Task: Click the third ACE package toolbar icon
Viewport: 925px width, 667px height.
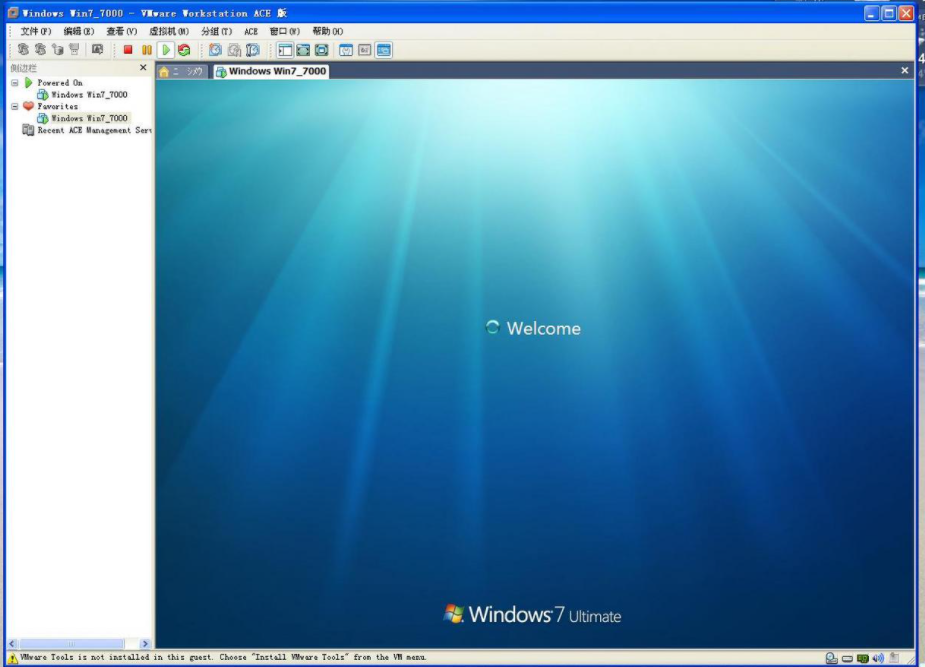Action: pyautogui.click(x=57, y=50)
